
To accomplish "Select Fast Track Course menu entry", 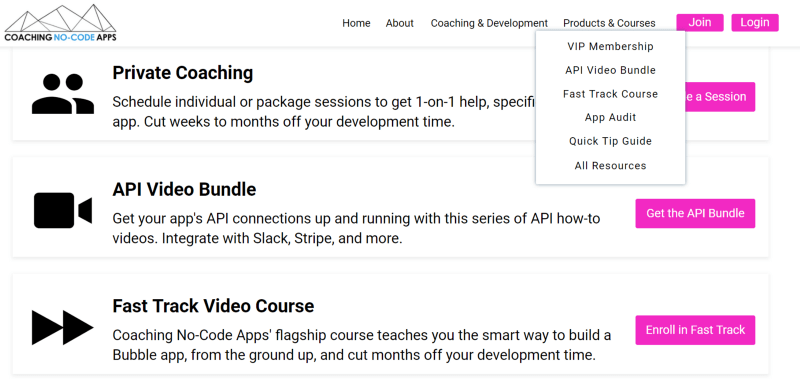I will tap(610, 94).
